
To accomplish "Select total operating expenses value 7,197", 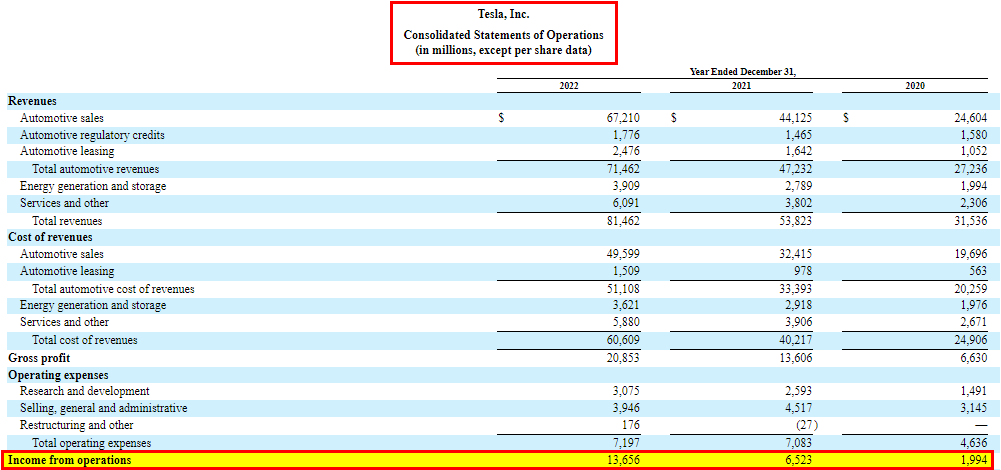I will coord(626,443).
